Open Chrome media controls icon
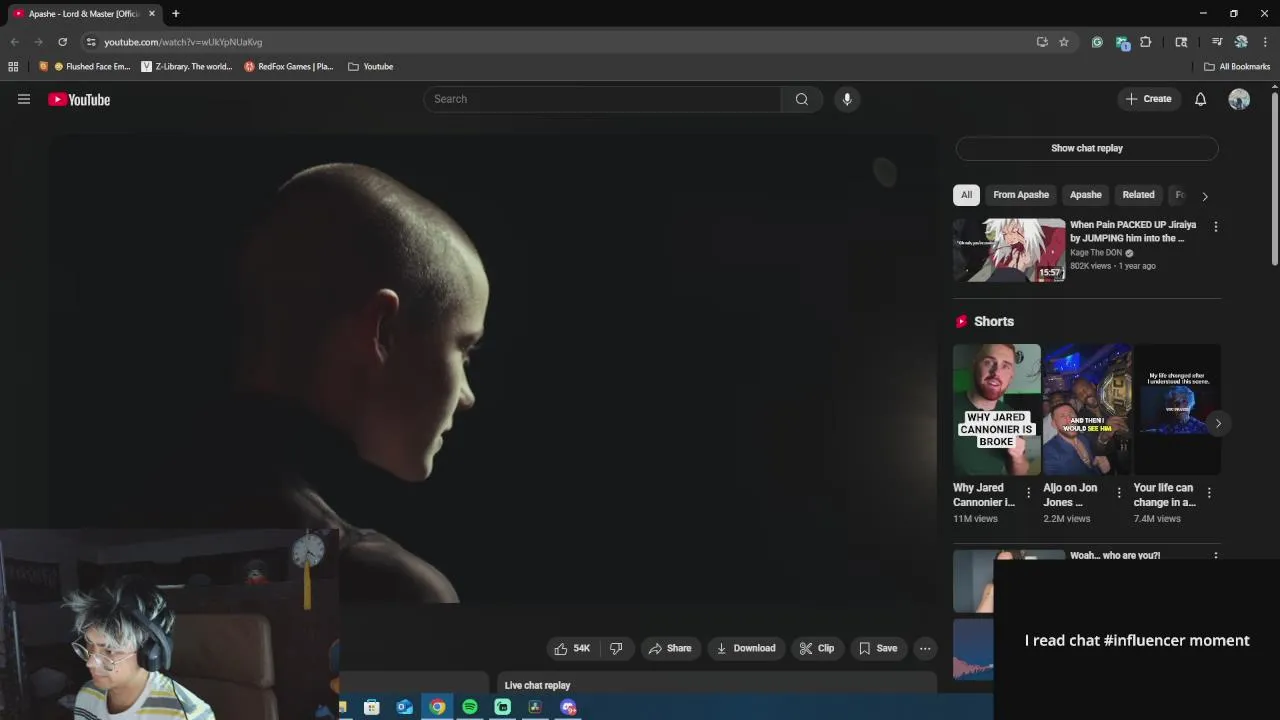 coord(1217,42)
